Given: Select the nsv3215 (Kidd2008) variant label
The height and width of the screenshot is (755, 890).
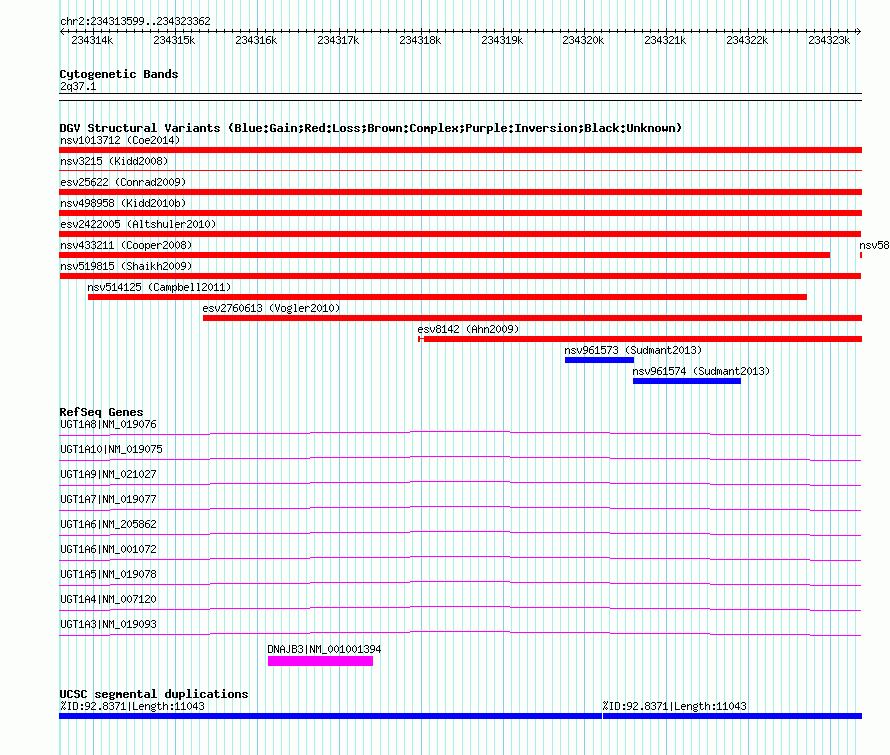Looking at the screenshot, I should click(x=114, y=161).
